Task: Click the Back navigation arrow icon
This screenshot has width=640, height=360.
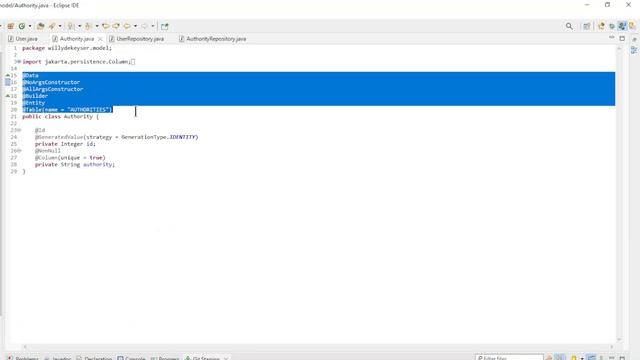Action: [x=127, y=26]
